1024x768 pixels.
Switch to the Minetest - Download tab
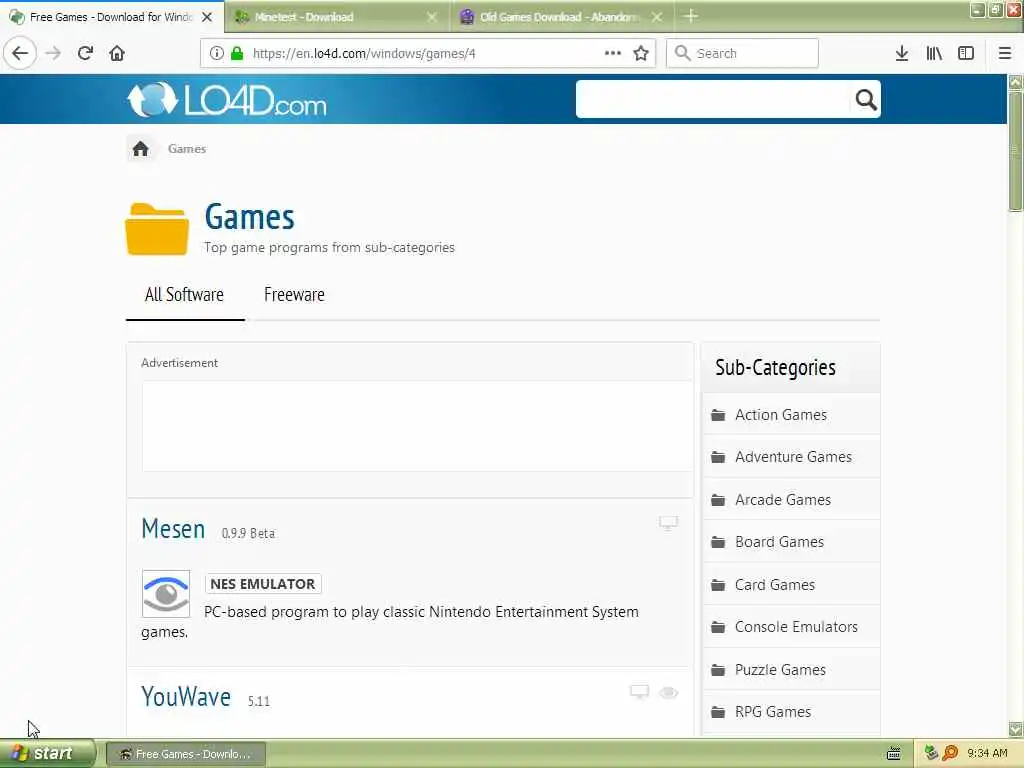pos(338,17)
